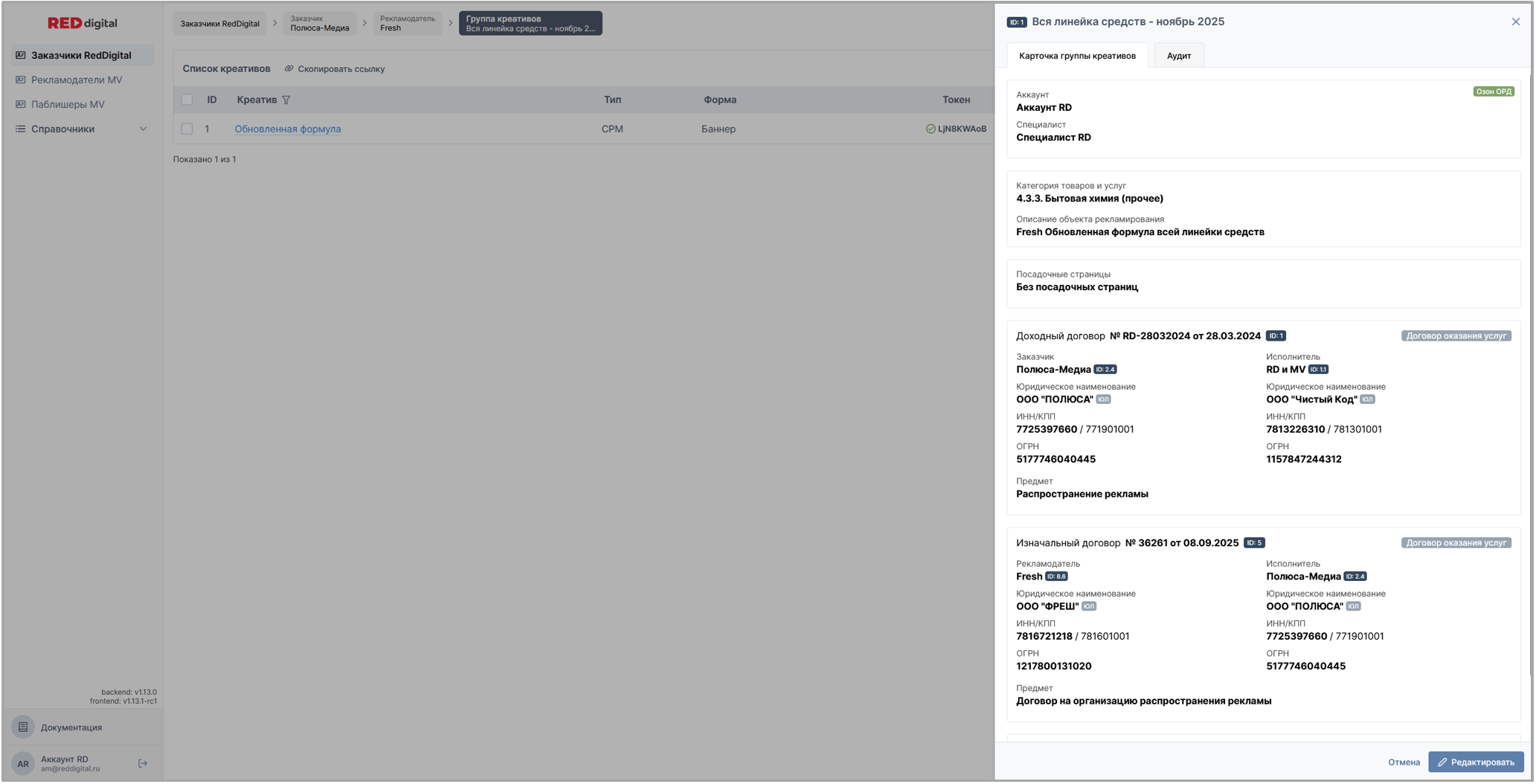Click the Документация book icon

point(23,727)
